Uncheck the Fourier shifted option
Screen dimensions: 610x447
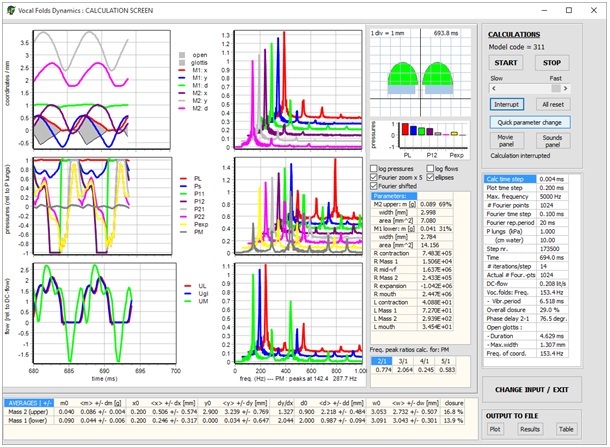coord(374,186)
